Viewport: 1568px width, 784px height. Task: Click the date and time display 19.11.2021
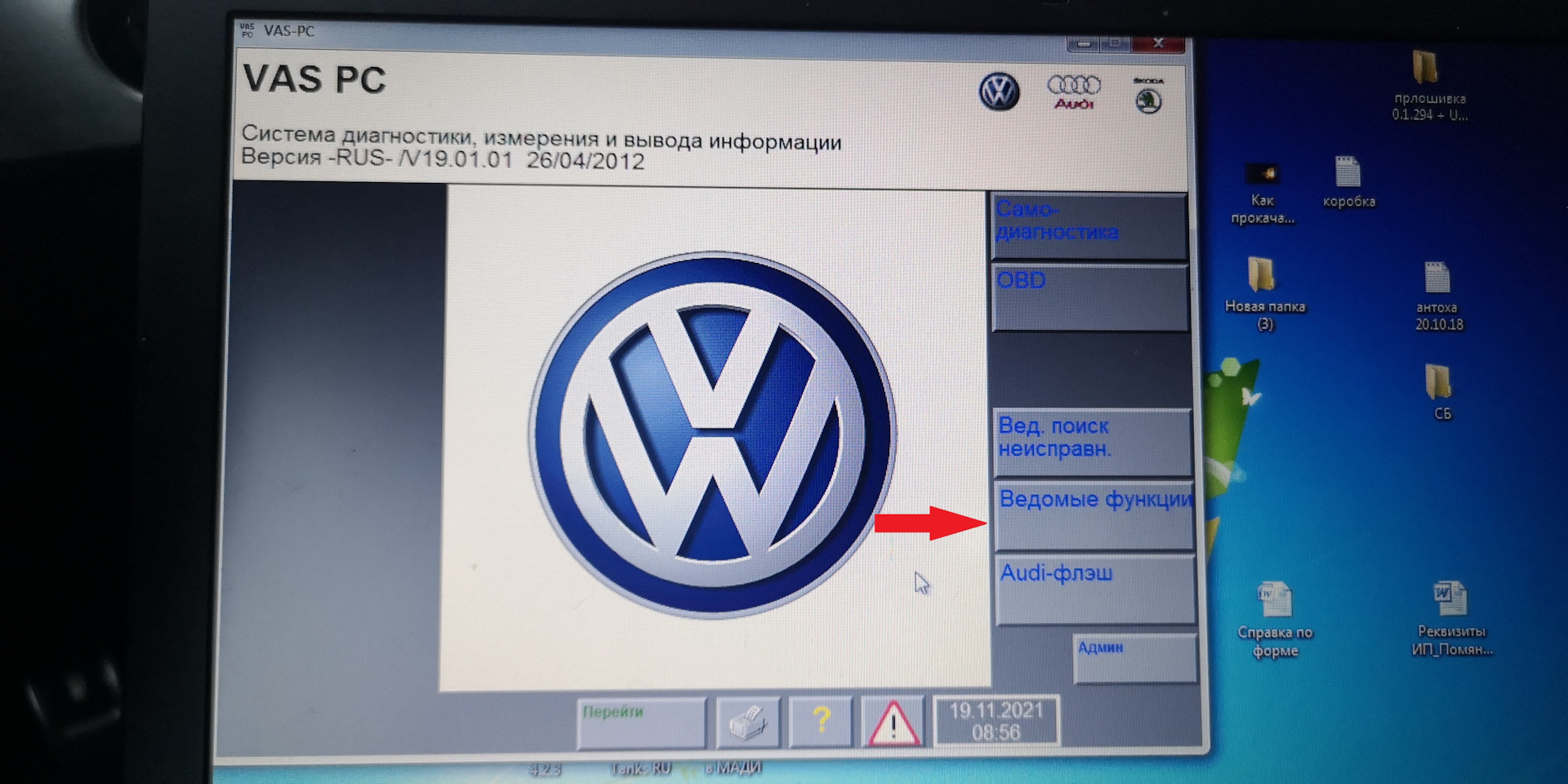point(996,720)
